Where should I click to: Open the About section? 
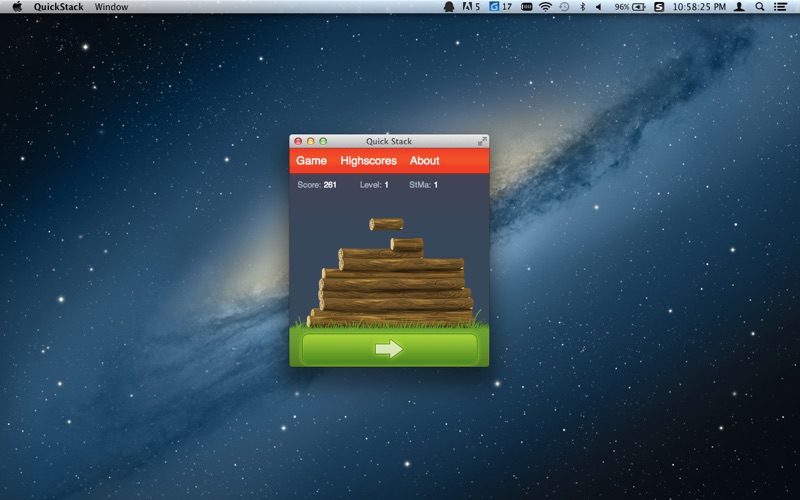point(424,161)
